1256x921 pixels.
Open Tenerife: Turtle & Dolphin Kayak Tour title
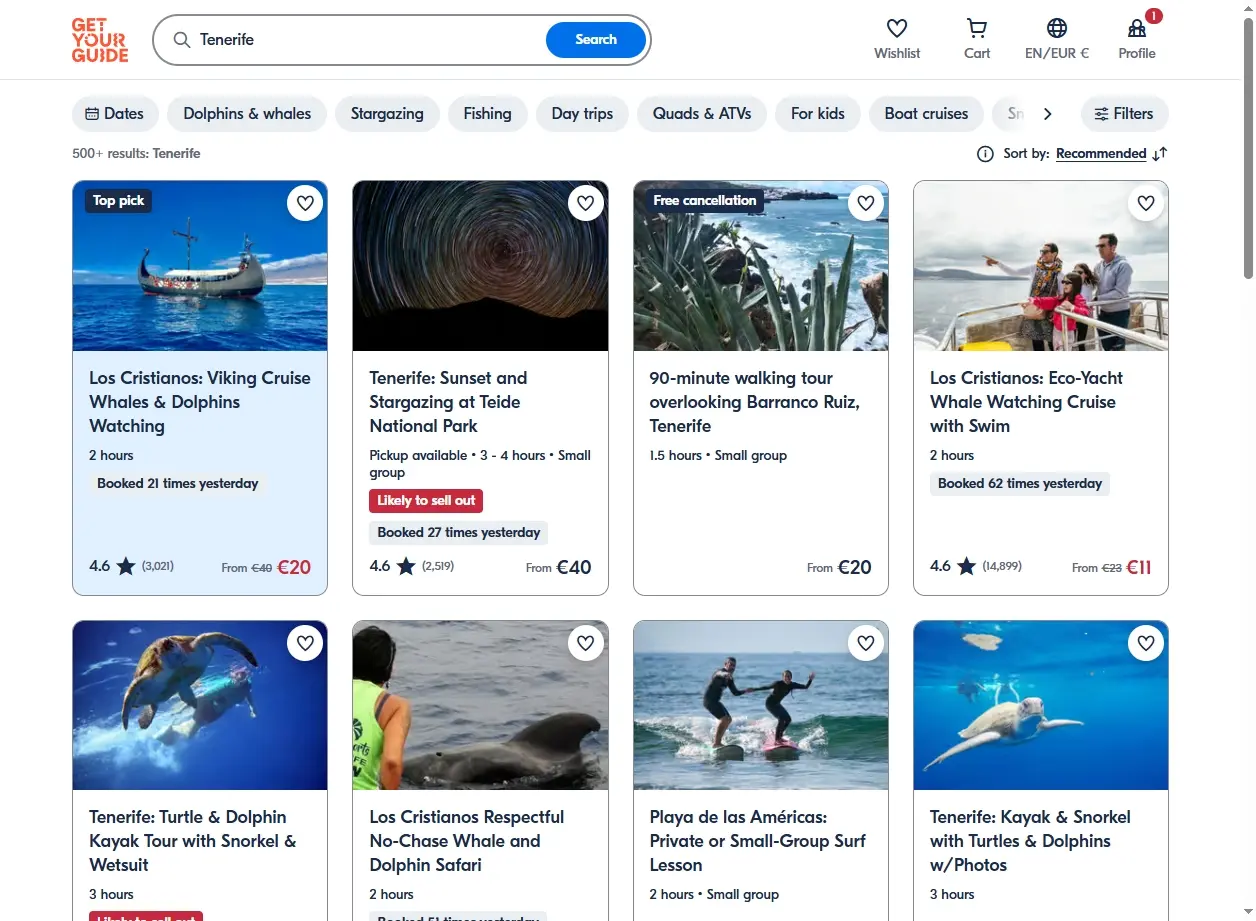coord(193,841)
